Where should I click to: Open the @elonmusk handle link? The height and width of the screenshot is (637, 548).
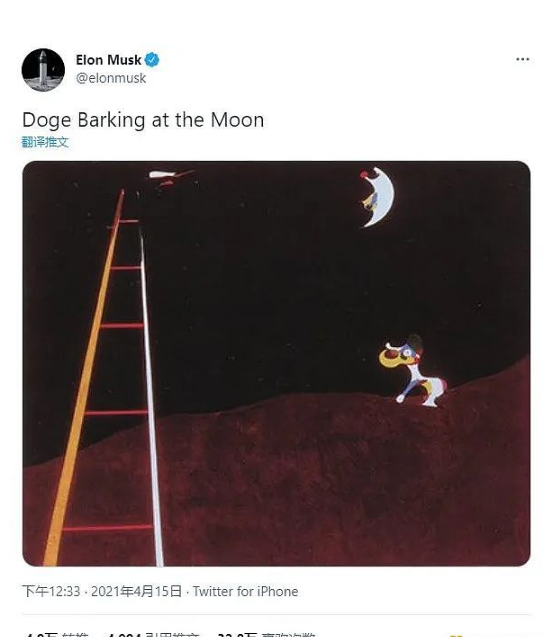click(x=111, y=78)
